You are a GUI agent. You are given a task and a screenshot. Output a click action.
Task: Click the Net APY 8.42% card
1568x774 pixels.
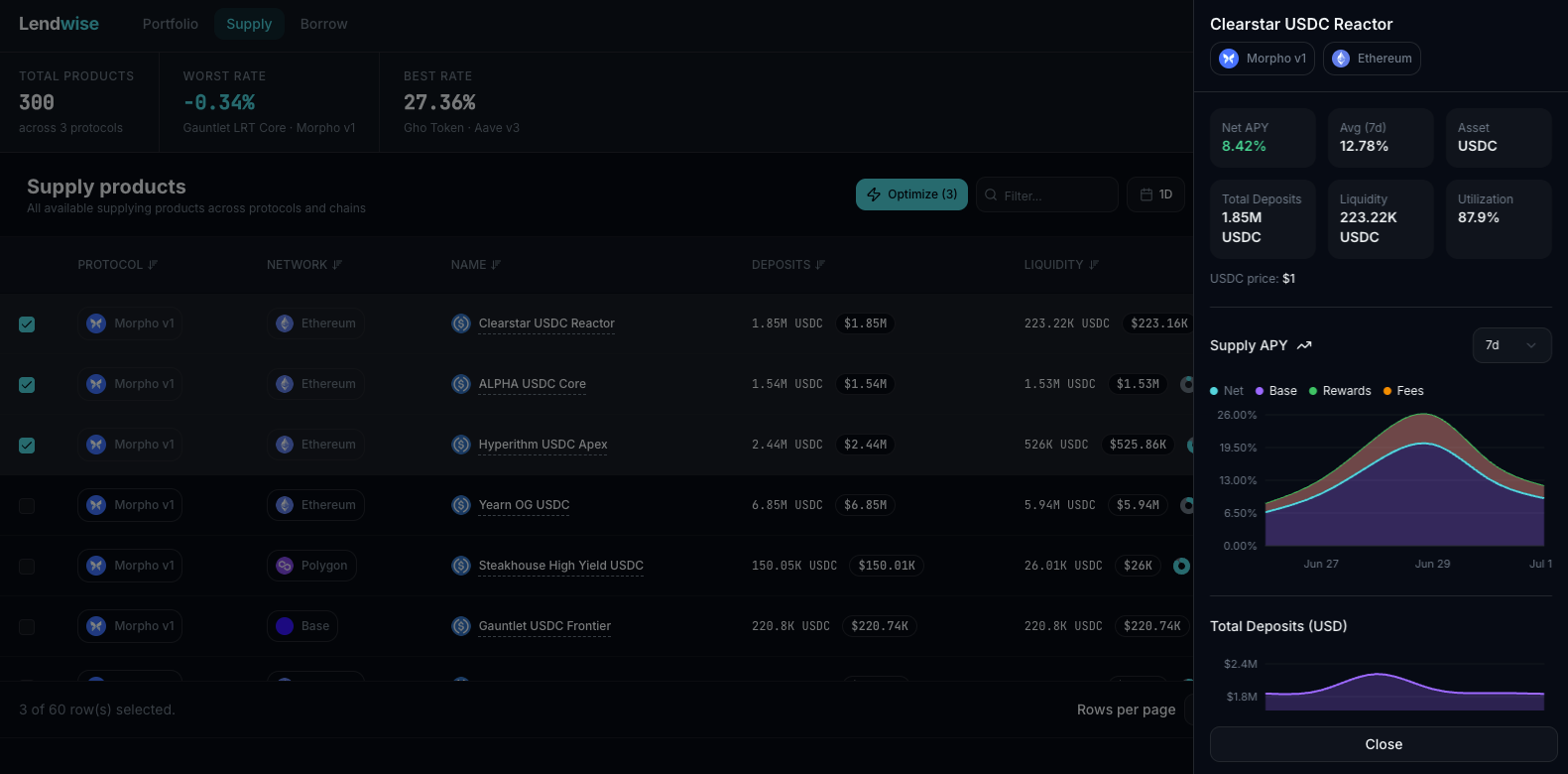[x=1263, y=138]
